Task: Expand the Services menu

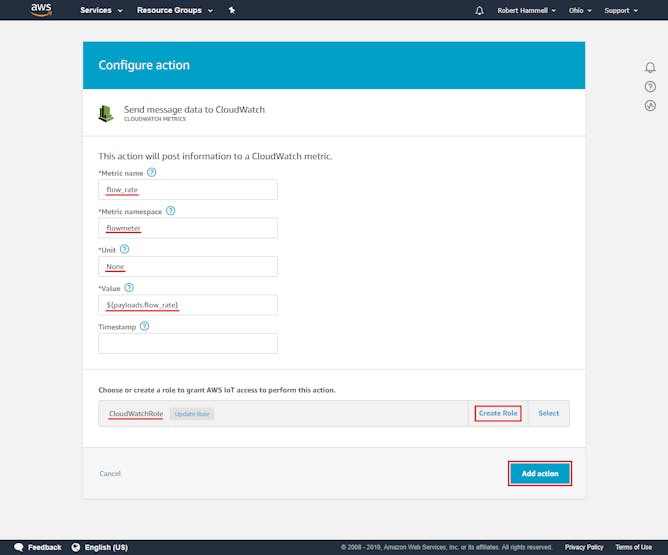Action: (x=101, y=10)
